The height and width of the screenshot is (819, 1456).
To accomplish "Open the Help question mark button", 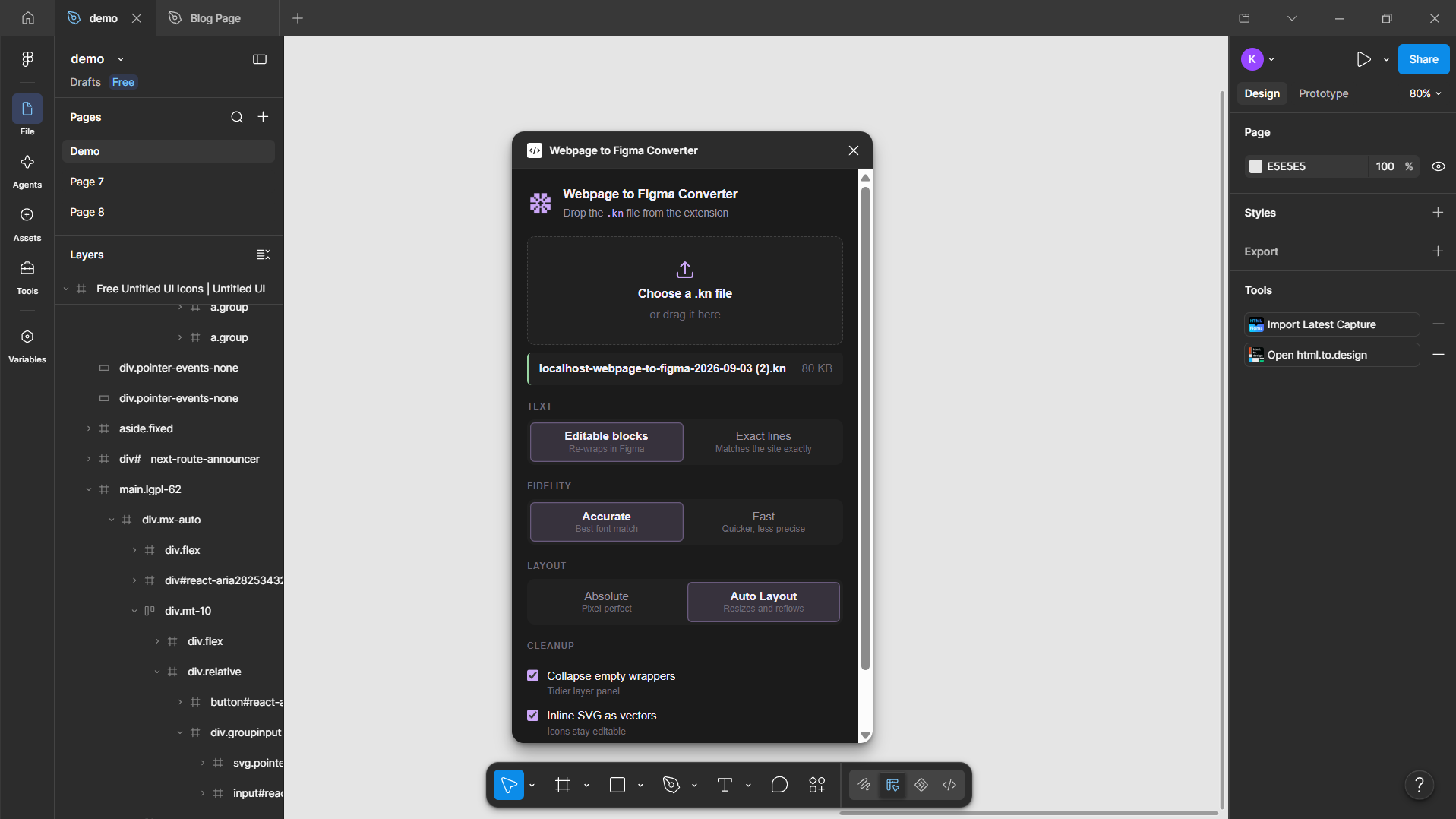I will (1419, 785).
